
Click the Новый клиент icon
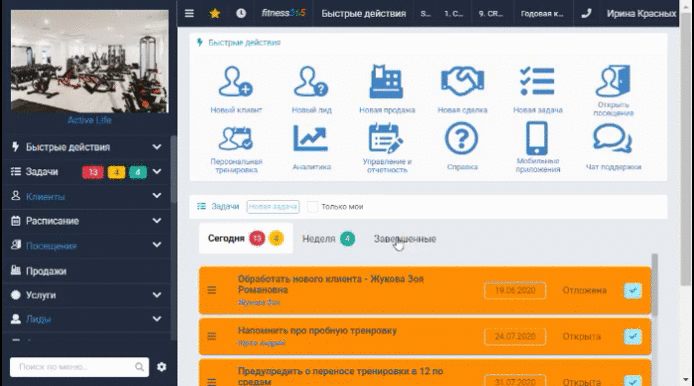235,81
